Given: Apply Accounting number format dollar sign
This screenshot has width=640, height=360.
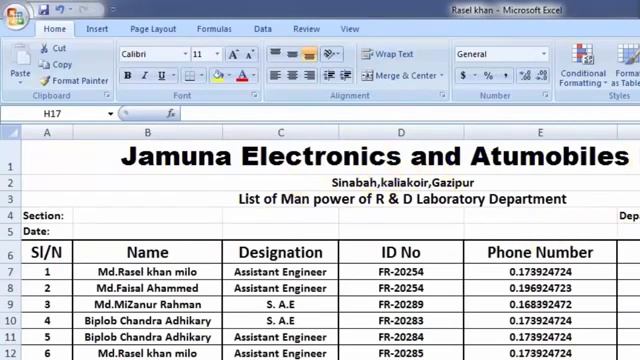Looking at the screenshot, I should [463, 76].
